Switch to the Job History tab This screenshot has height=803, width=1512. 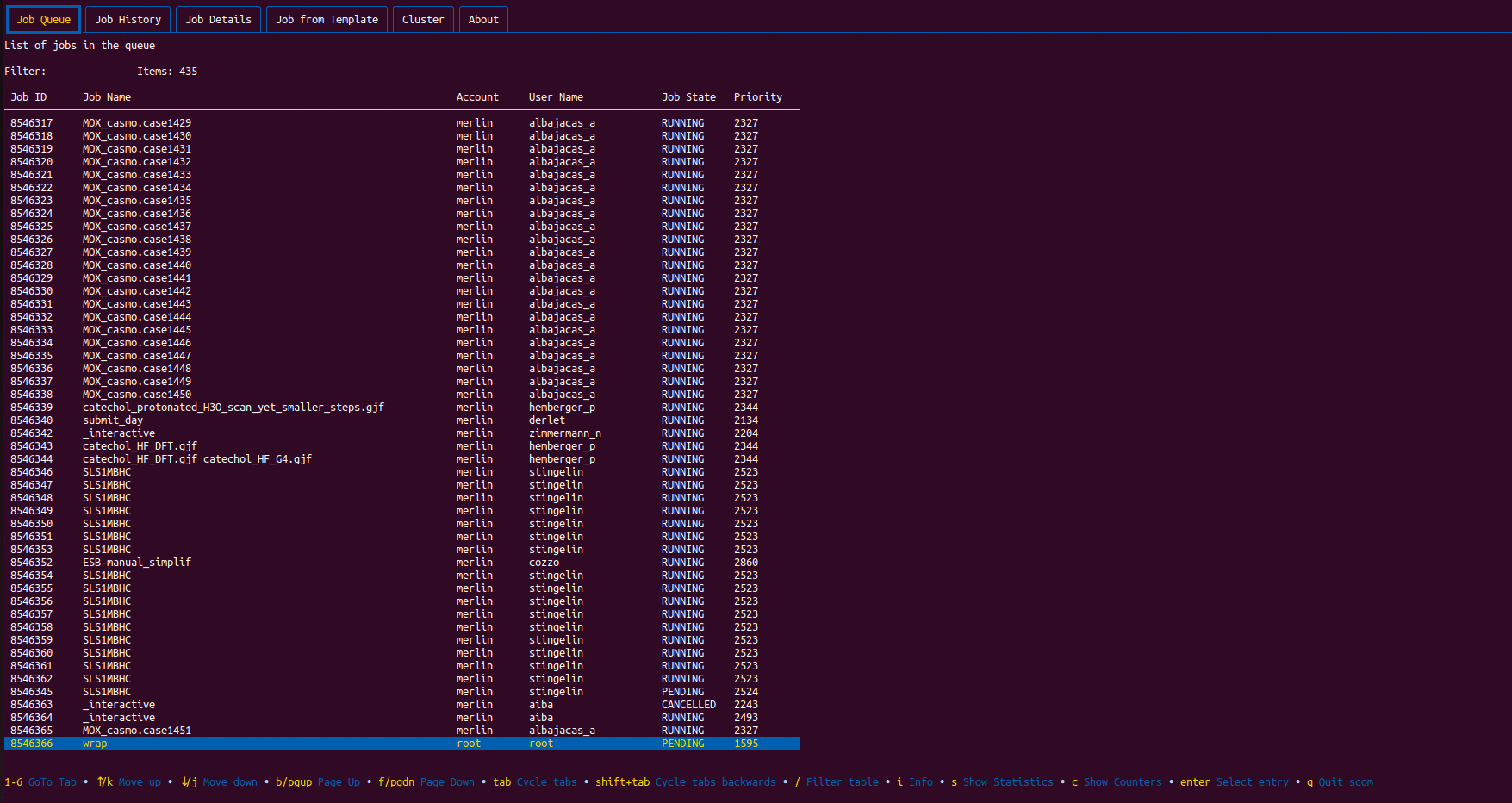click(128, 18)
